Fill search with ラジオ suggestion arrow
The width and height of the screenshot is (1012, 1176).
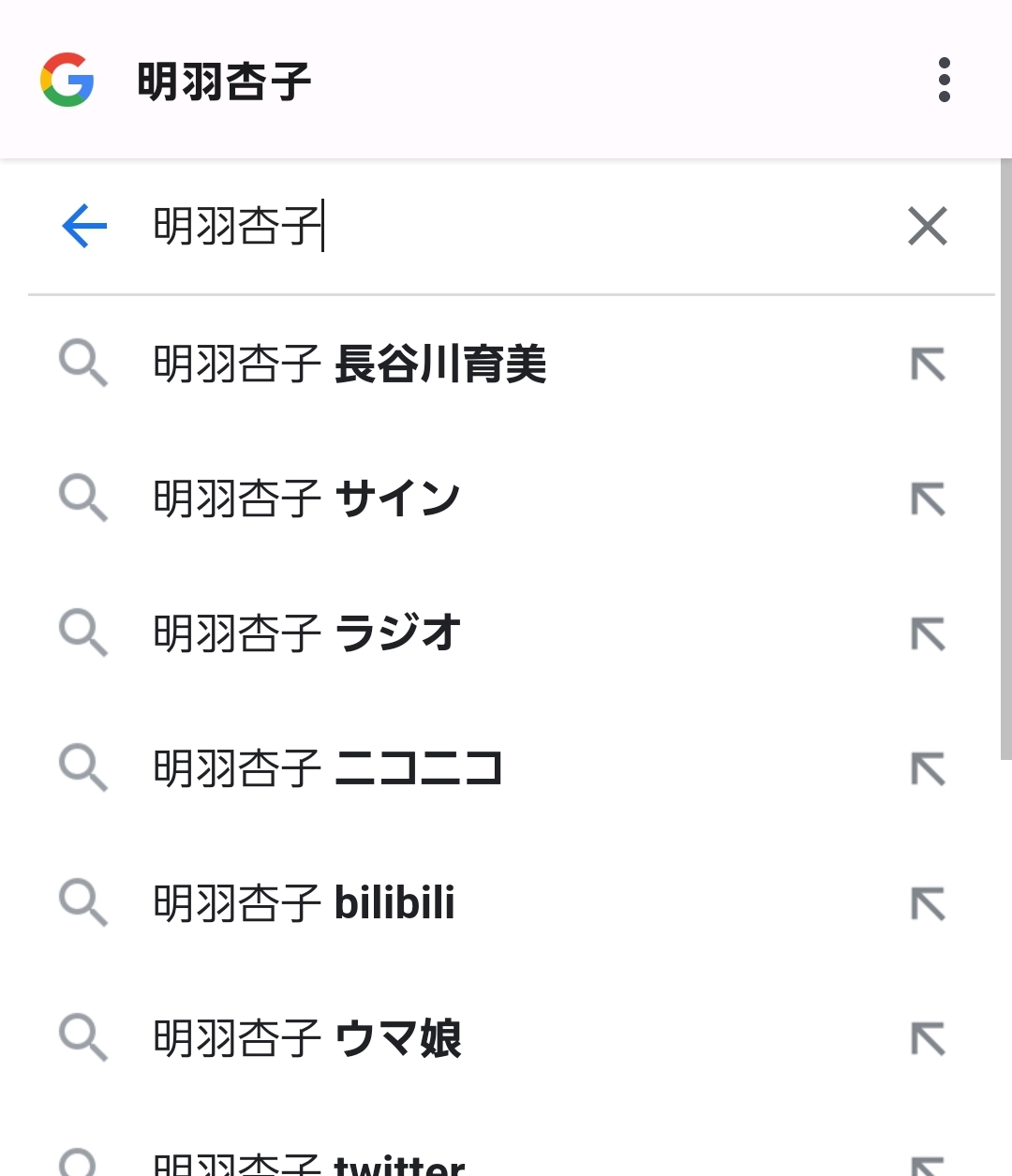coord(928,633)
